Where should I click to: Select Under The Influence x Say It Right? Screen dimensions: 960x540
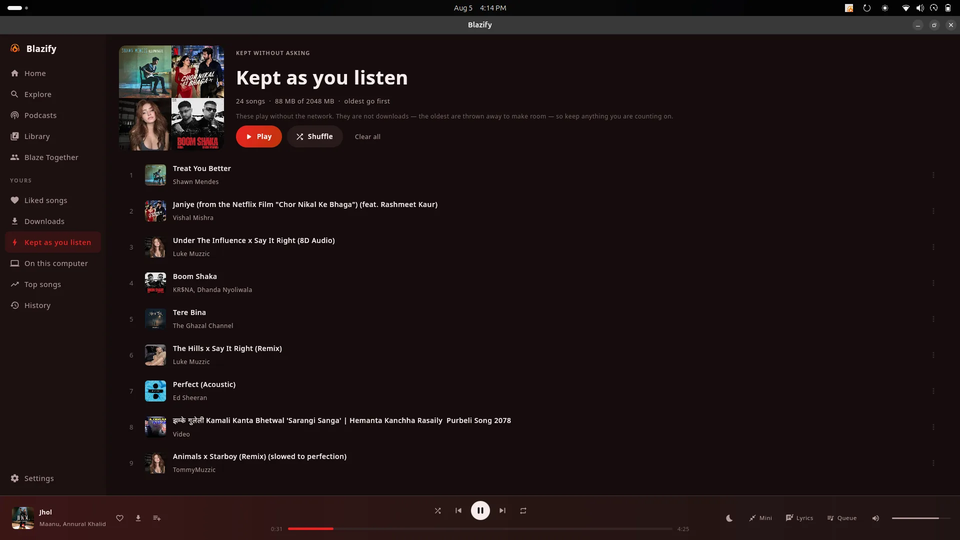coord(530,247)
